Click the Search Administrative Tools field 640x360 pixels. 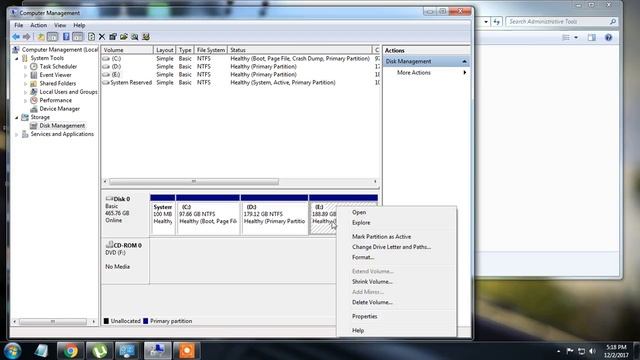point(561,22)
